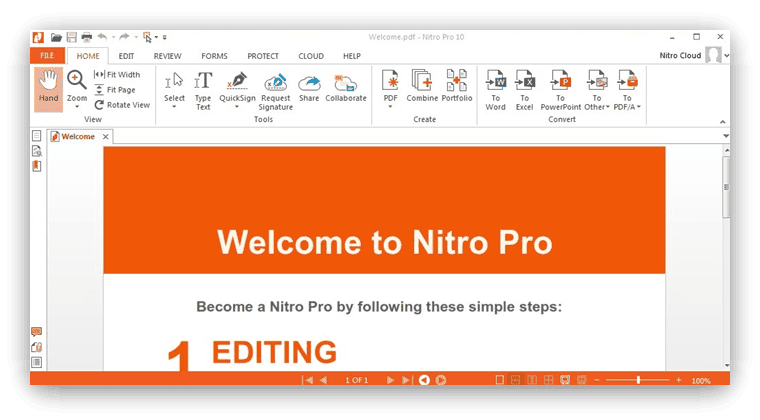Click the zoom out minus button
Image resolution: width=760 pixels, height=420 pixels.
pos(597,380)
